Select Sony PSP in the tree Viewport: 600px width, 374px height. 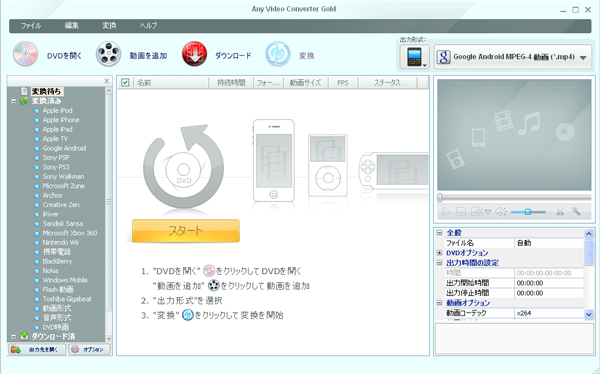56,158
